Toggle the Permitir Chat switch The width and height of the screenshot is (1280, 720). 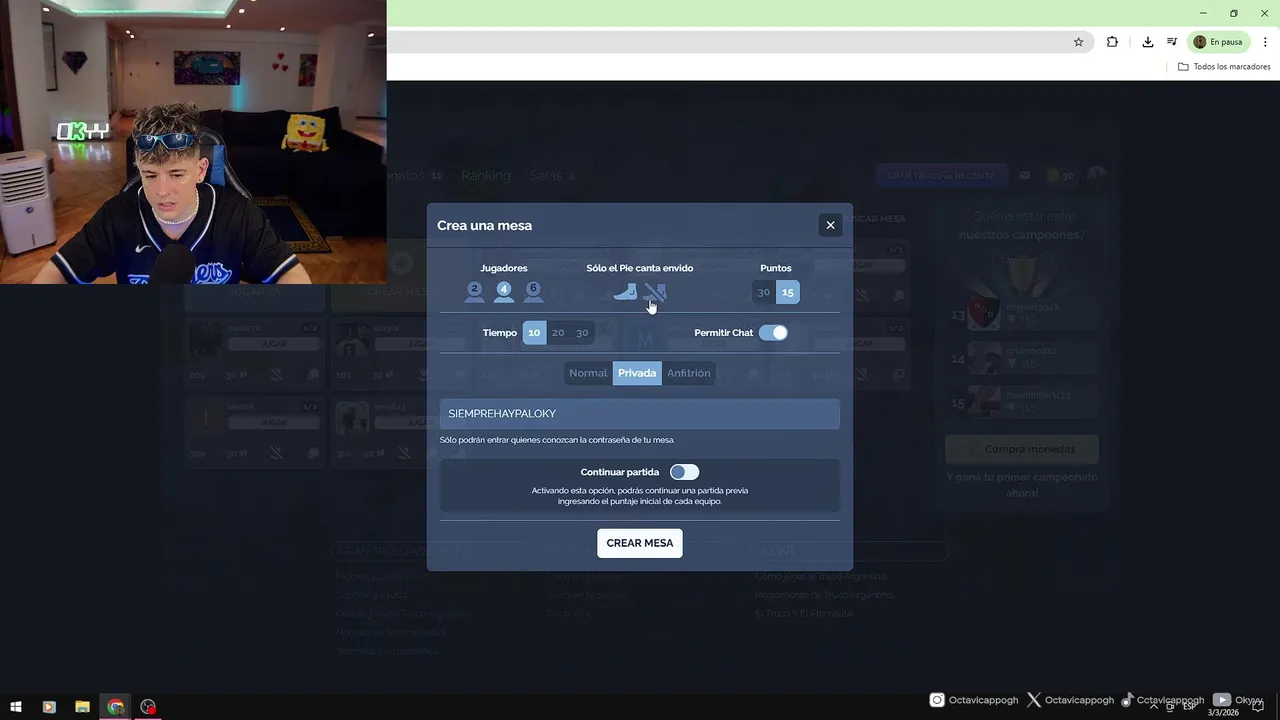[x=773, y=333]
